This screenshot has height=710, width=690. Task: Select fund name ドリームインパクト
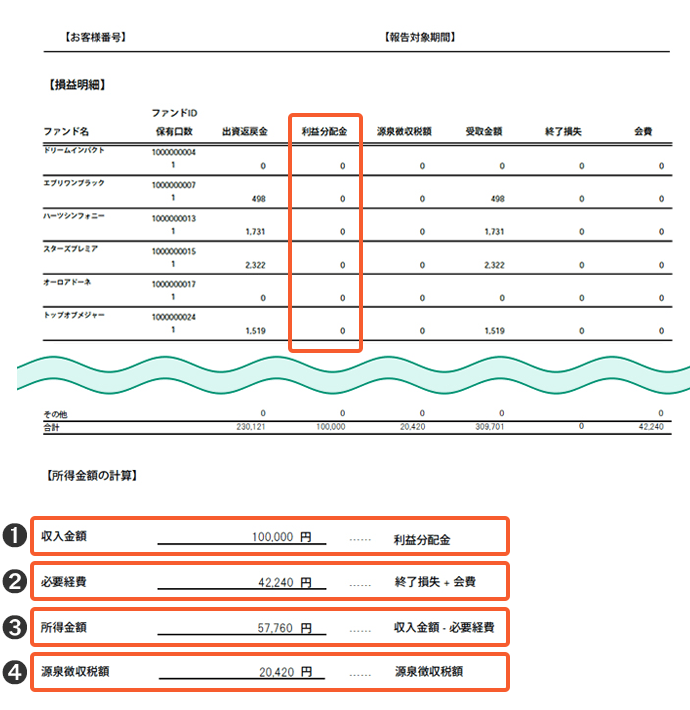pos(74,150)
